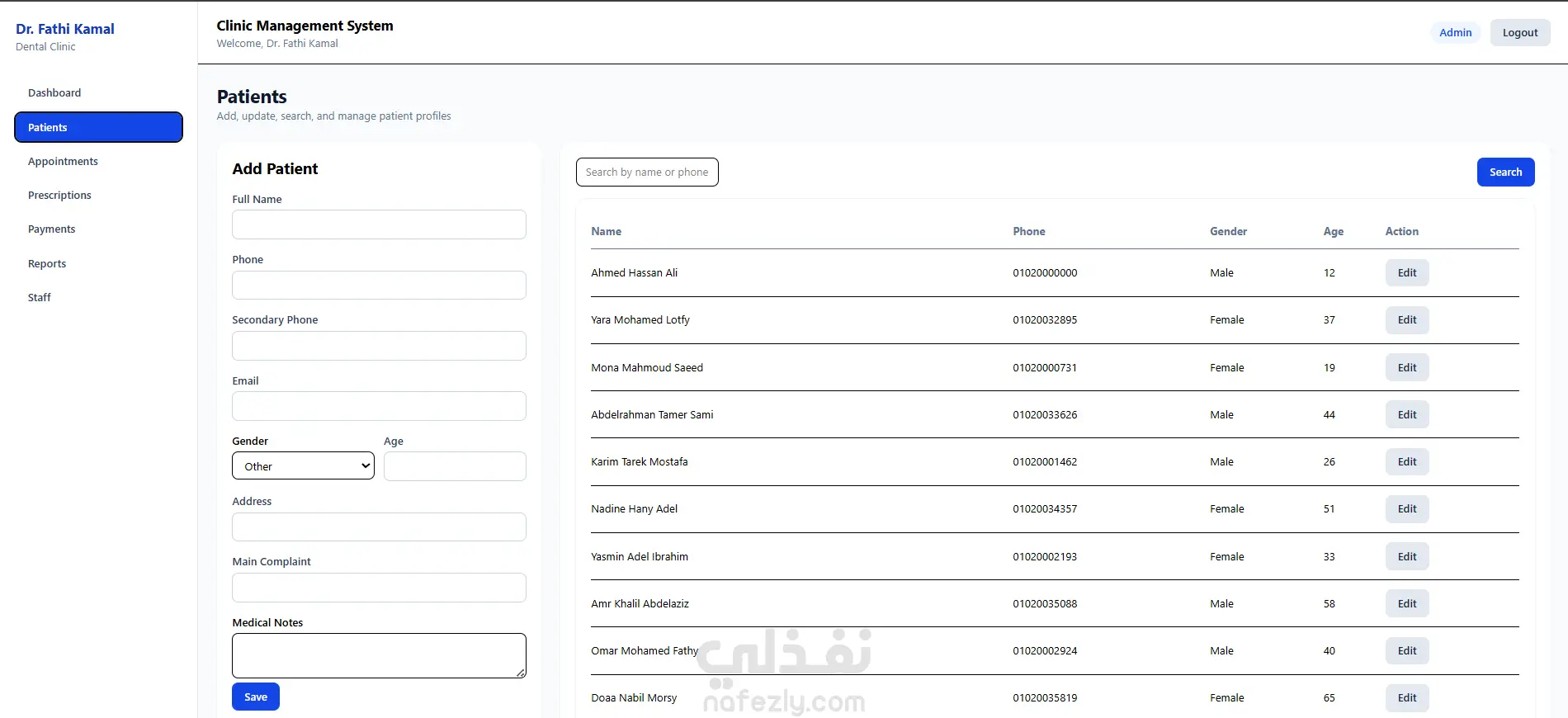Click the Age column header
The image size is (1568, 718).
tap(1334, 232)
